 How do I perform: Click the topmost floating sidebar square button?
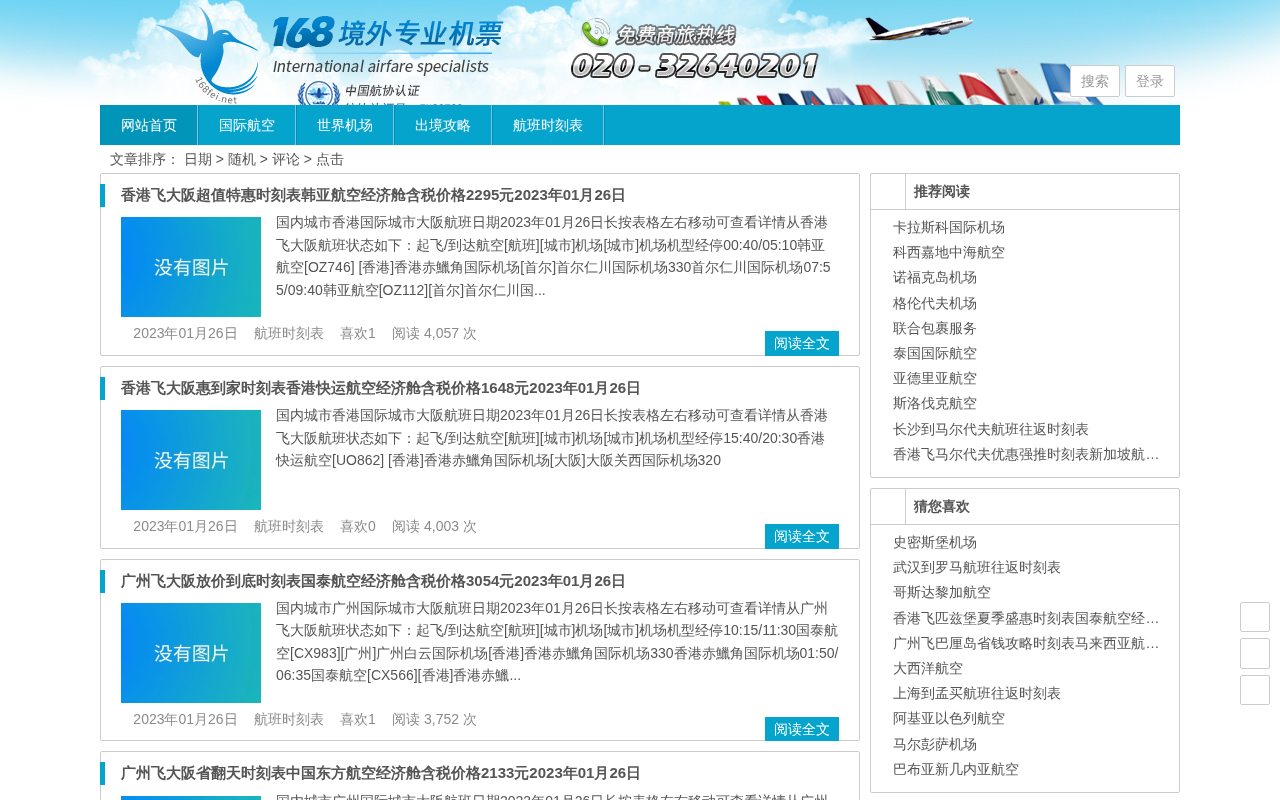1255,617
